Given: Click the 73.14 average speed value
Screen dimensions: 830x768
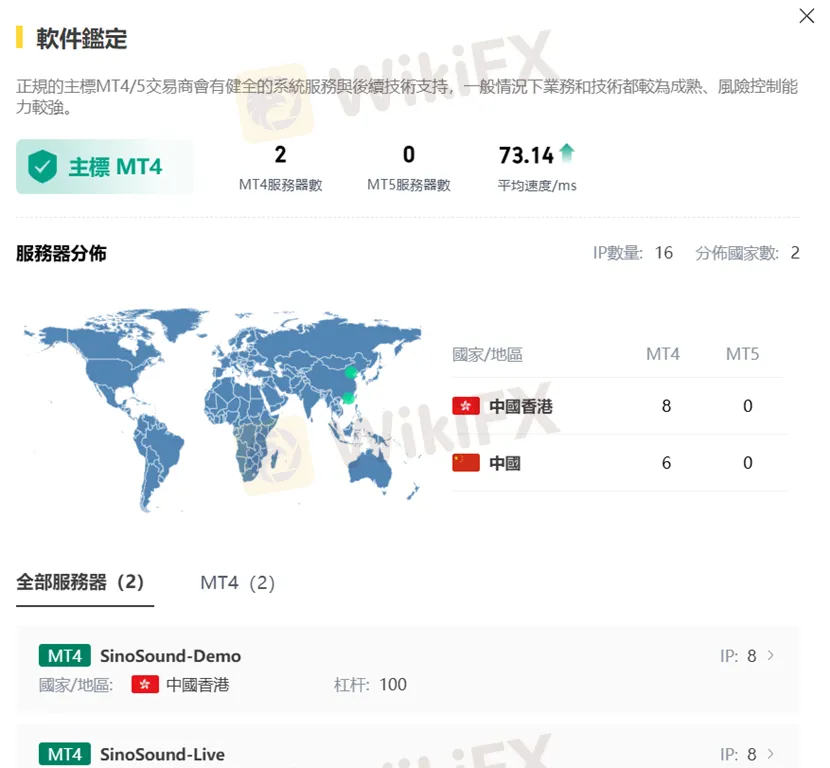Looking at the screenshot, I should pyautogui.click(x=526, y=155).
